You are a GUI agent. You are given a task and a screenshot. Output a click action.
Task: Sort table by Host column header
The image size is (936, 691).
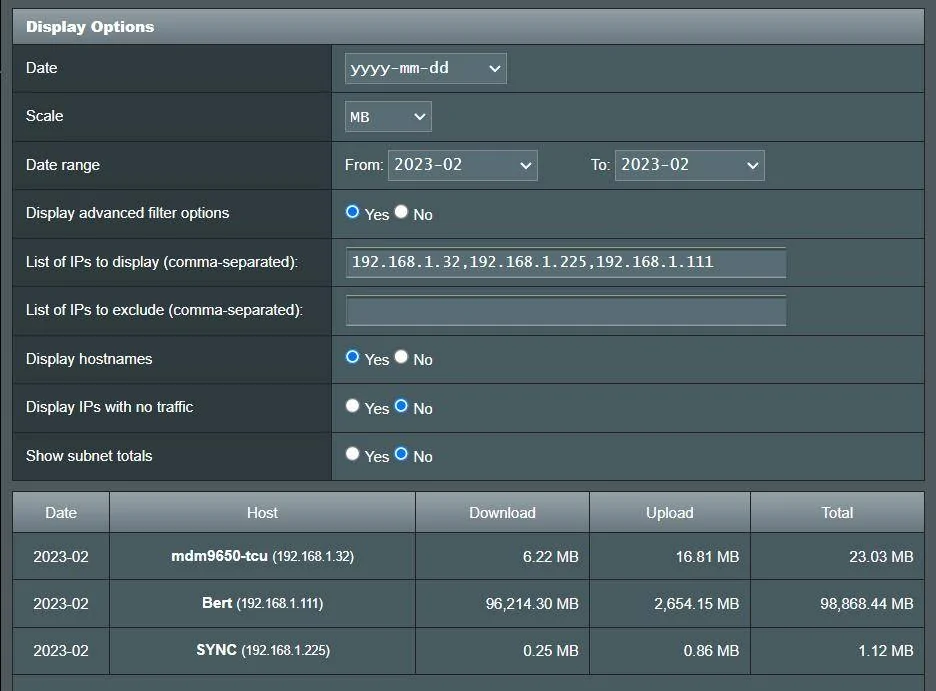click(262, 513)
